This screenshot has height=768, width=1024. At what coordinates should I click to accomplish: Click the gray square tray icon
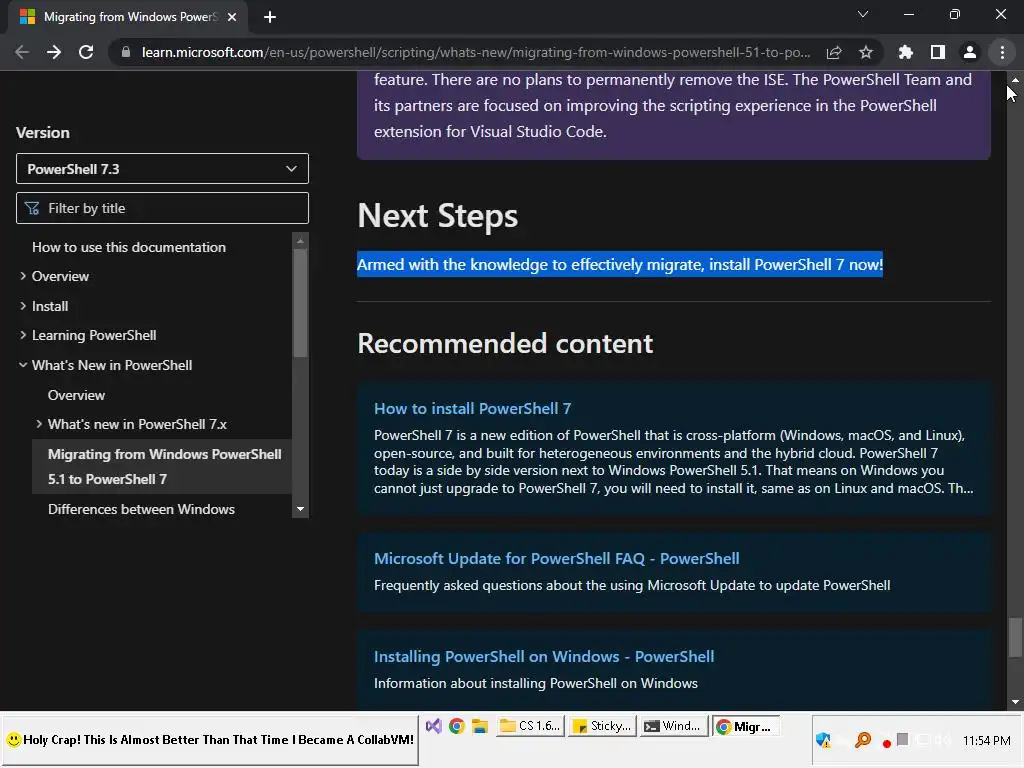tap(903, 739)
